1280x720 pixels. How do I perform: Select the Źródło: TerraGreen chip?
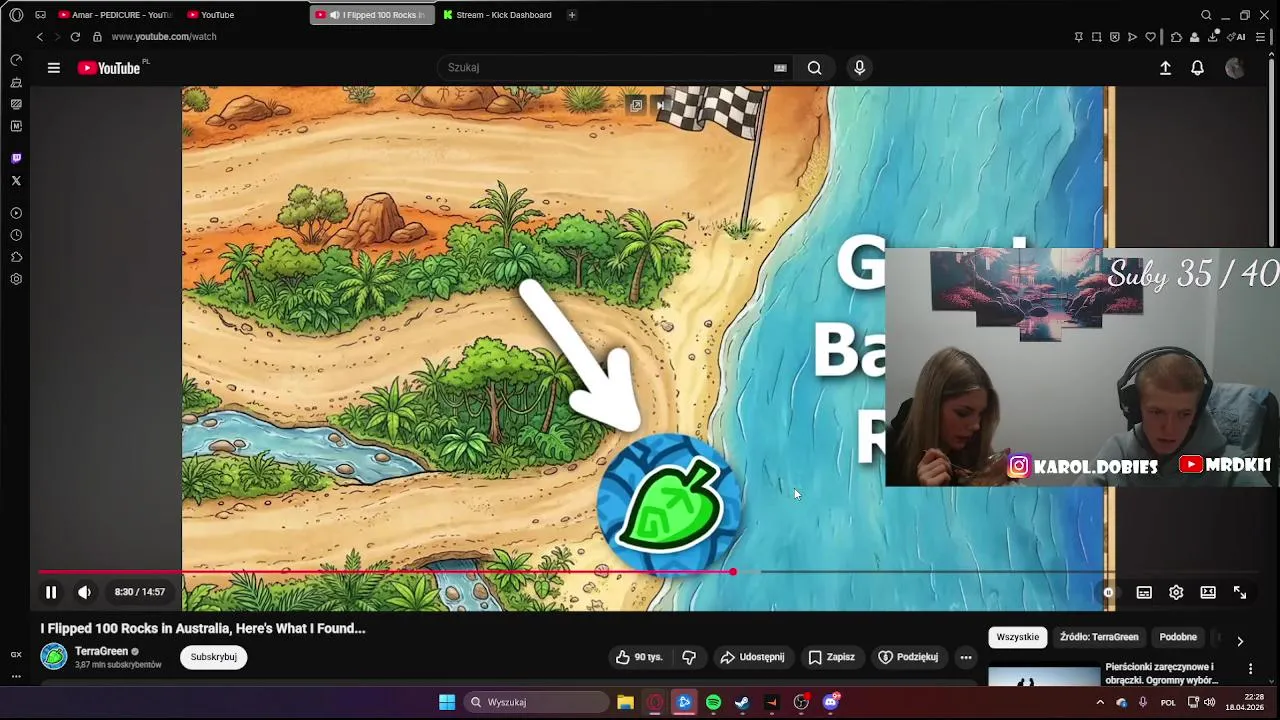coord(1099,637)
